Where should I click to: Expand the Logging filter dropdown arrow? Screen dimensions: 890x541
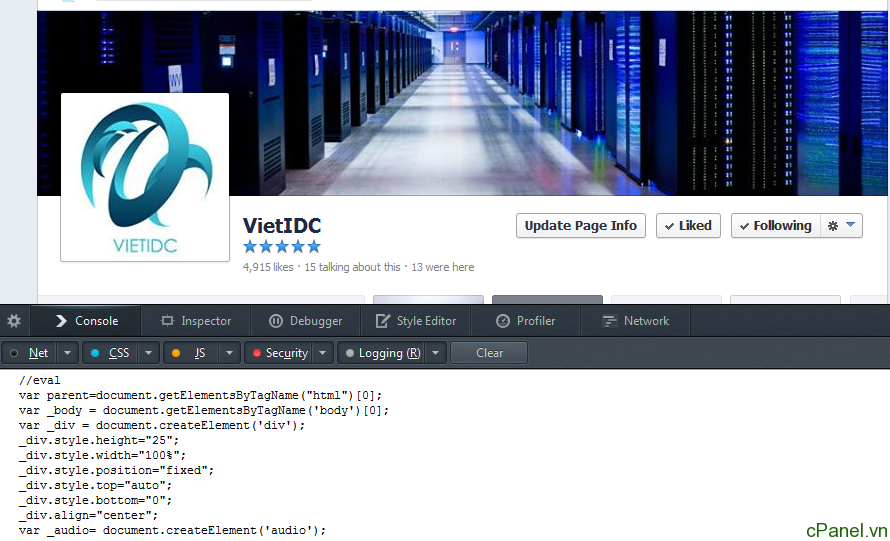tap(435, 353)
